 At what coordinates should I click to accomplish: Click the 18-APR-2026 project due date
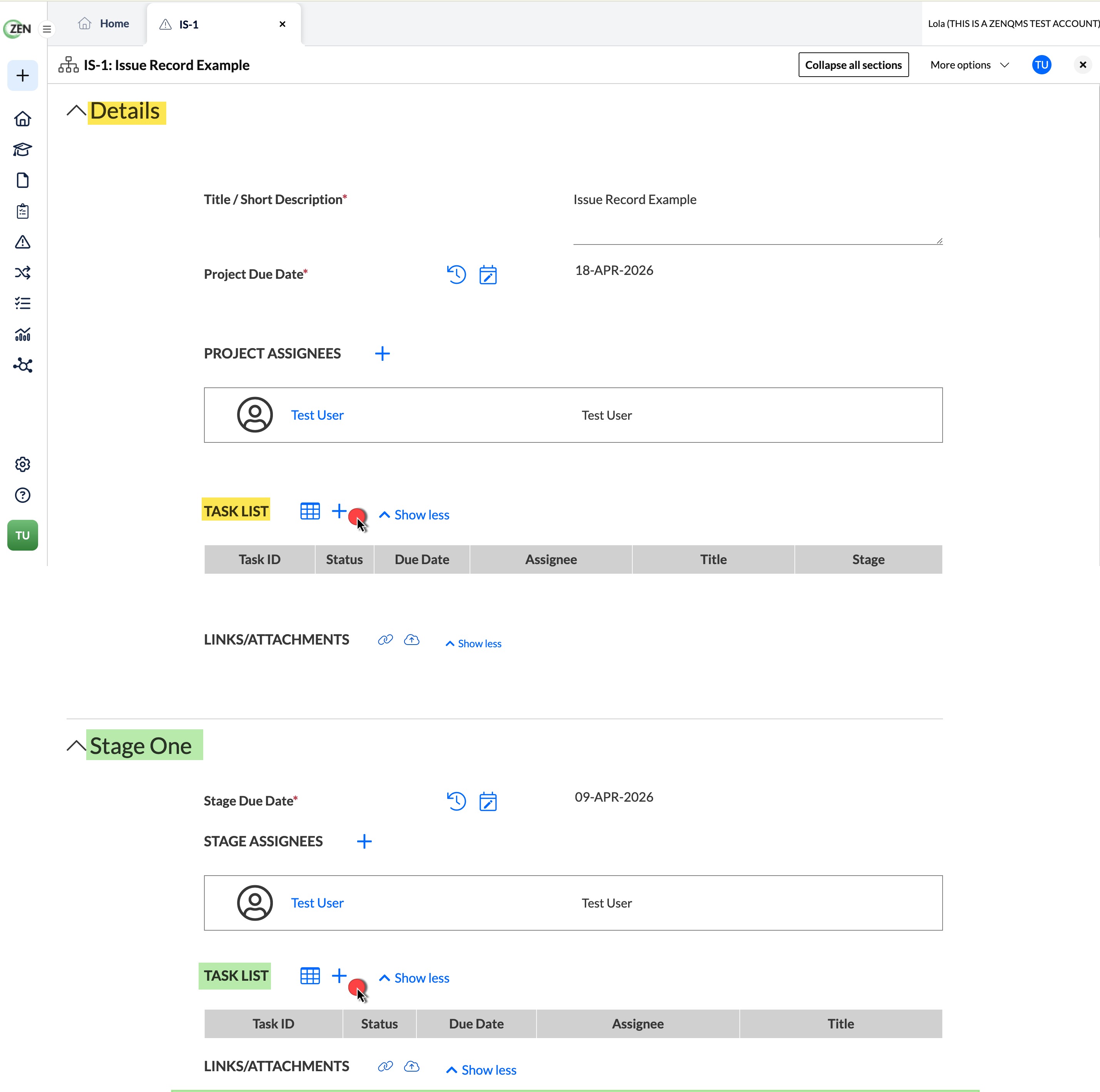coord(614,271)
